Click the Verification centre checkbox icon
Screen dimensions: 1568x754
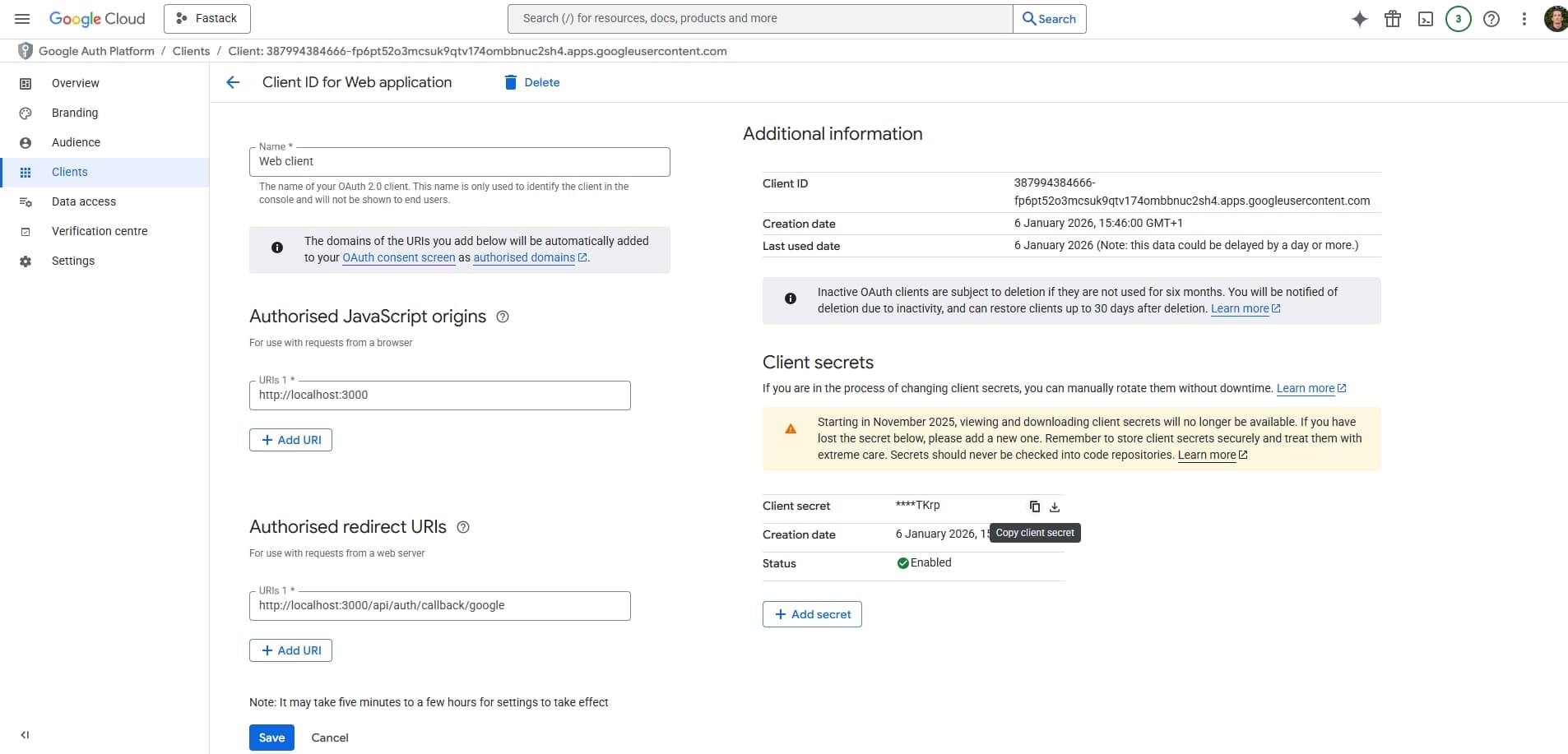click(26, 232)
